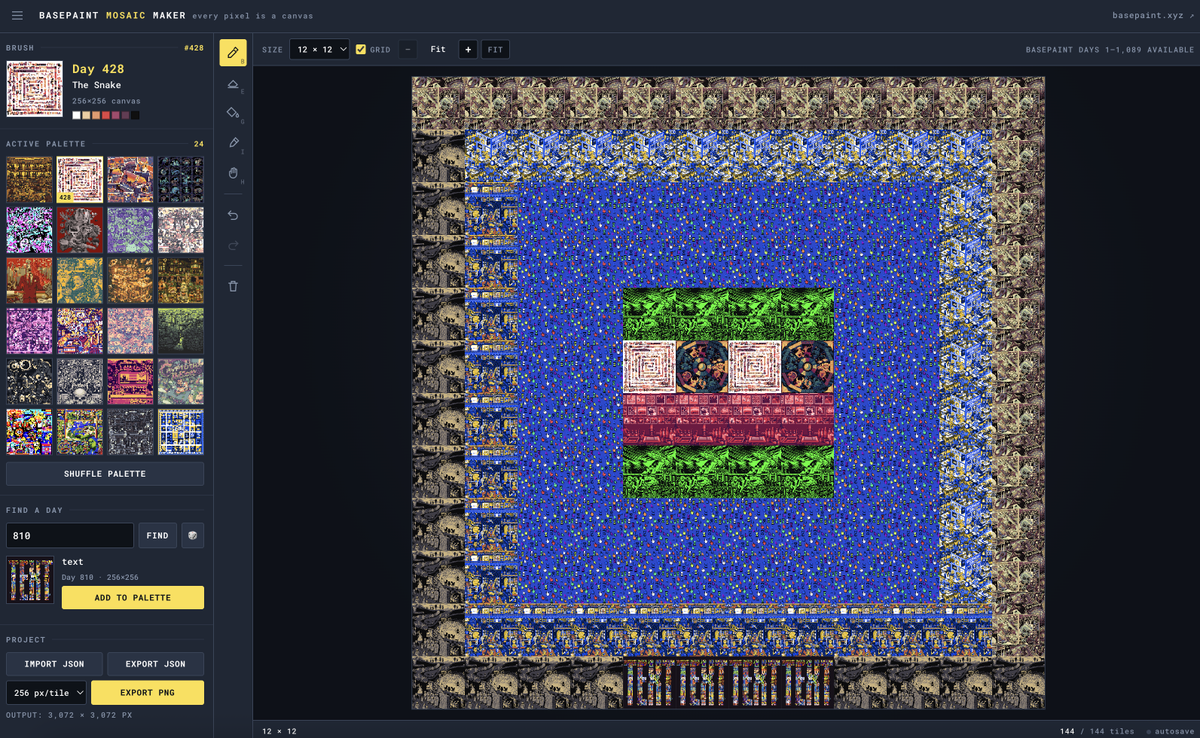Select the palette tile labeled 428
Viewport: 1200px width, 738px height.
[80, 179]
